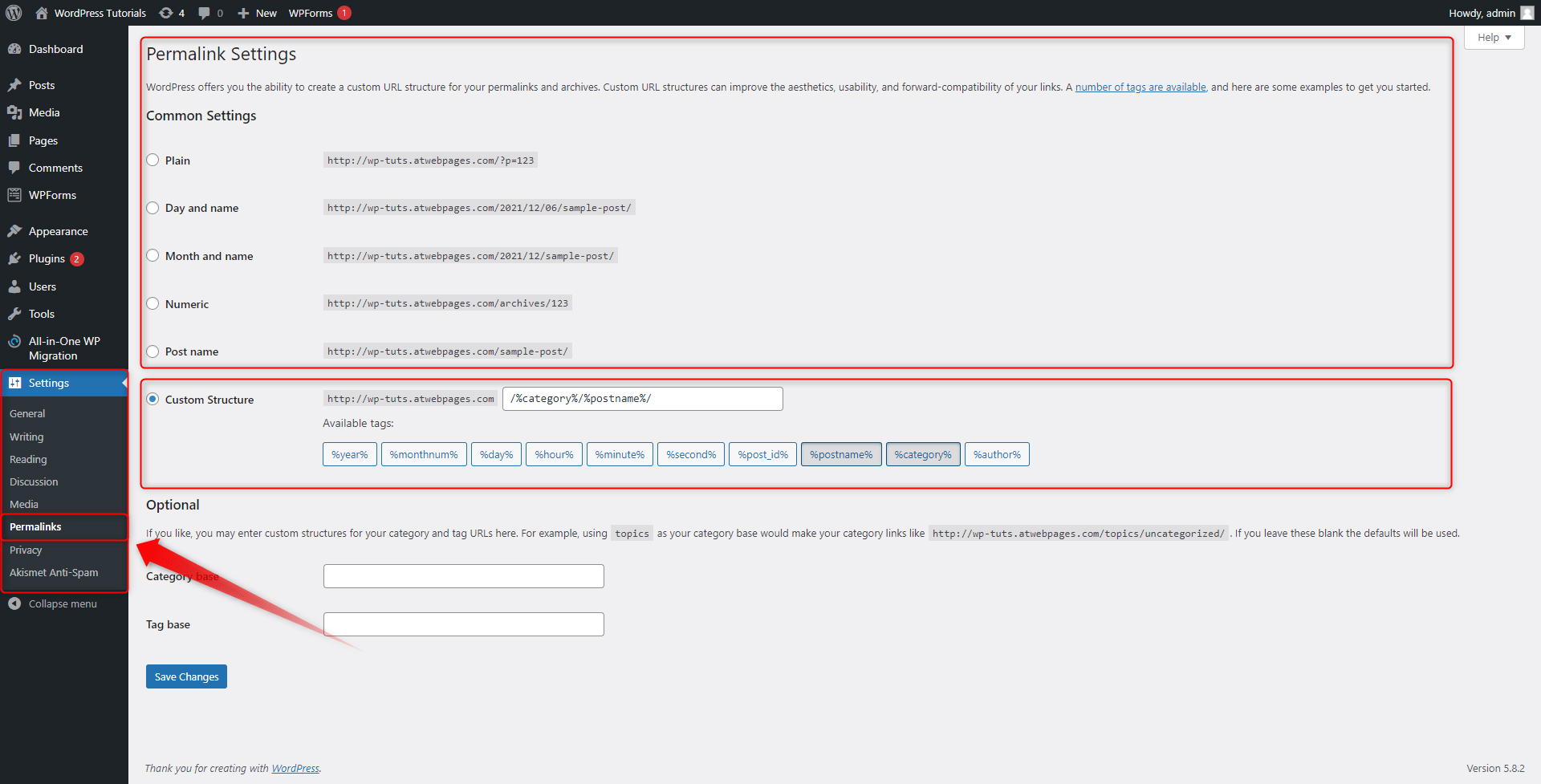Image resolution: width=1541 pixels, height=784 pixels.
Task: Insert the %day% tag button
Action: pos(497,454)
